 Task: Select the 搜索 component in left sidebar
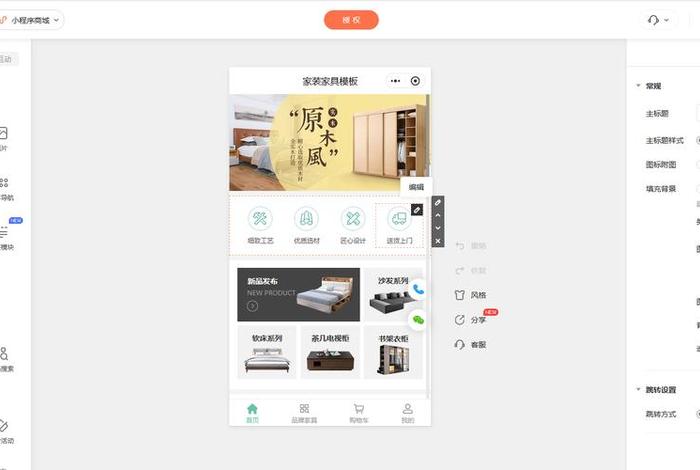tap(5, 360)
